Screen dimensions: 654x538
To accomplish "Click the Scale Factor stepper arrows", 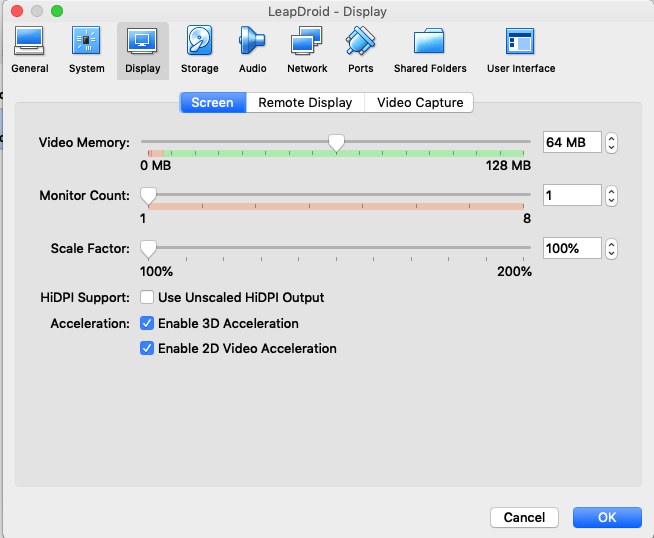I will (x=611, y=249).
